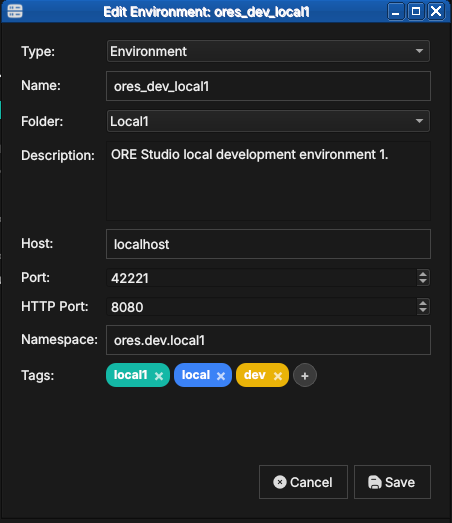Click the 'Port:' label

pos(35,278)
